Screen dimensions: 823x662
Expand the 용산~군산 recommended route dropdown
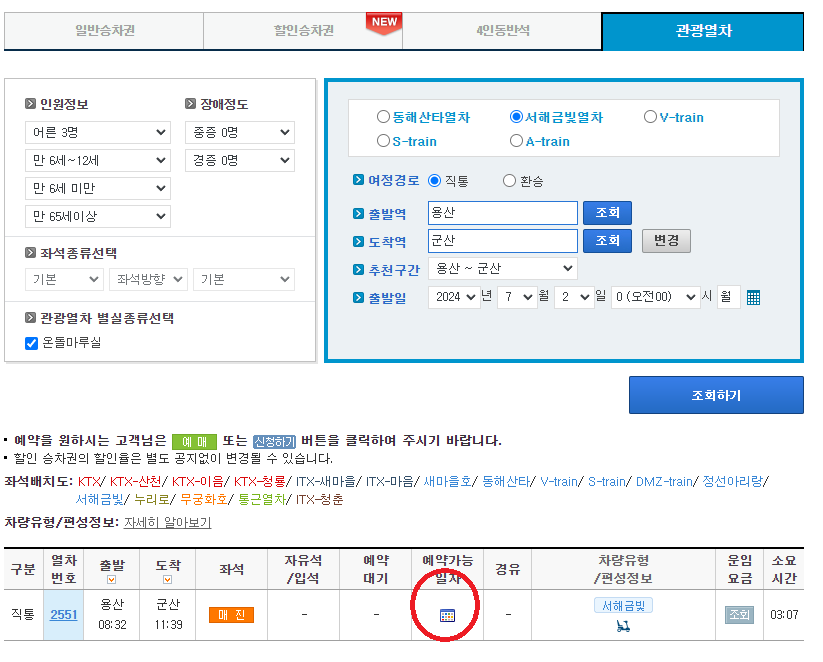502,268
